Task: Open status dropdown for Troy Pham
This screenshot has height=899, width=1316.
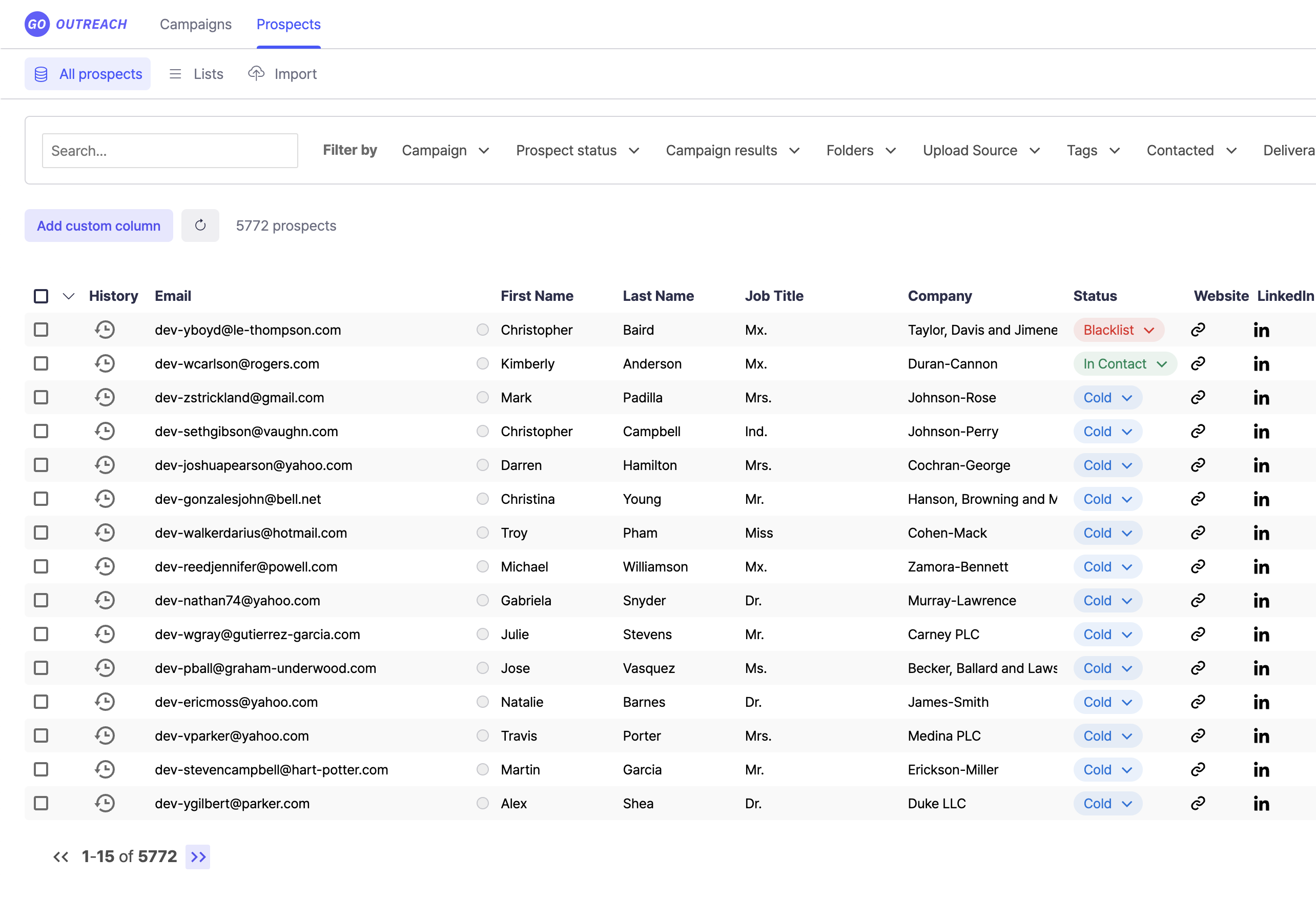Action: coord(1107,533)
